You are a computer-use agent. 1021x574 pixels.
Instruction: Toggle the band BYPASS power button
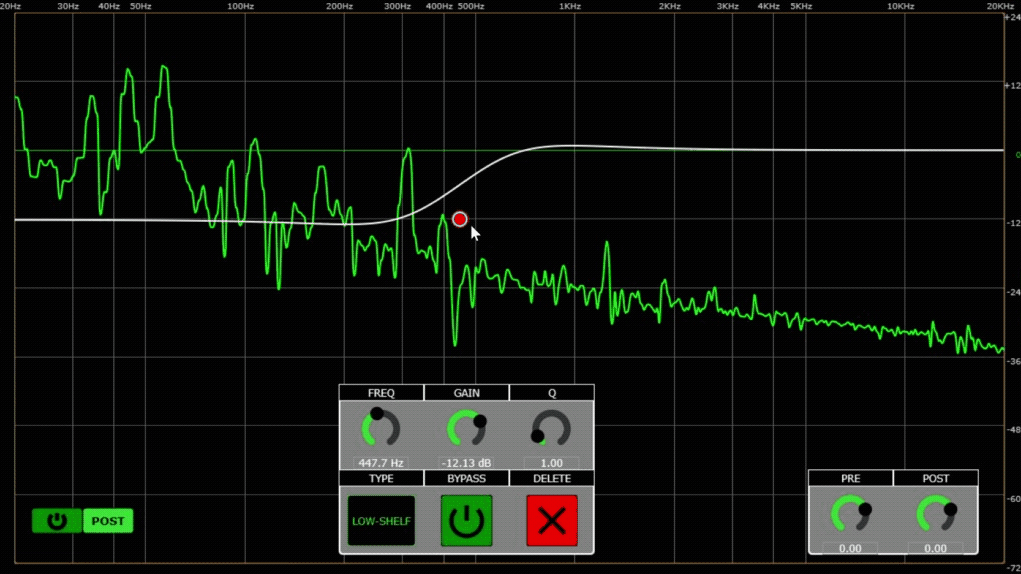466,521
